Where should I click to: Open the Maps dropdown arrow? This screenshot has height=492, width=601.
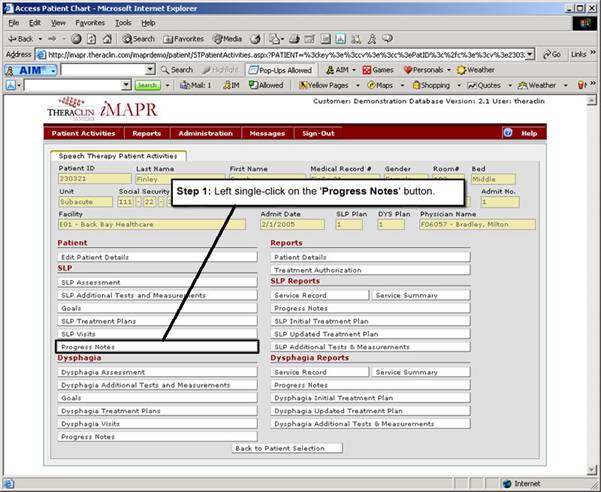[402, 85]
